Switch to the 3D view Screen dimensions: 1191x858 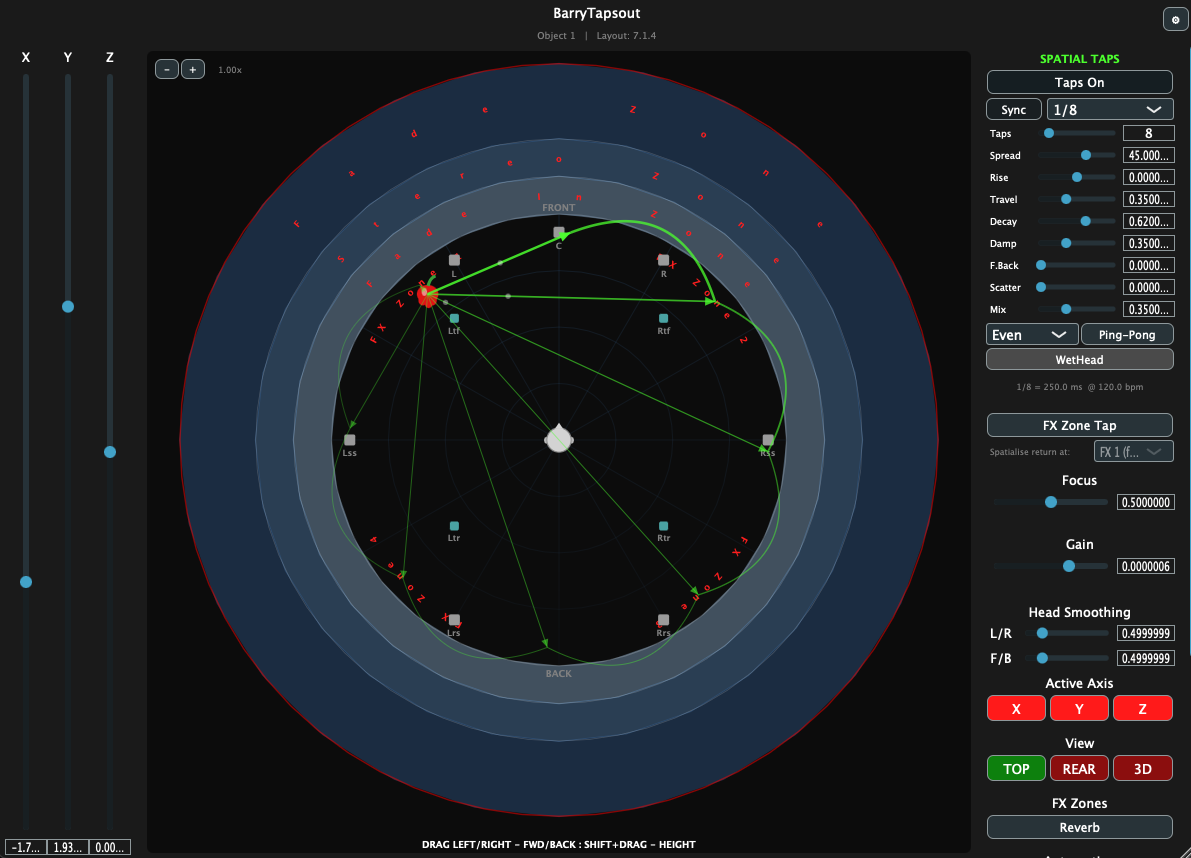[x=1142, y=768]
